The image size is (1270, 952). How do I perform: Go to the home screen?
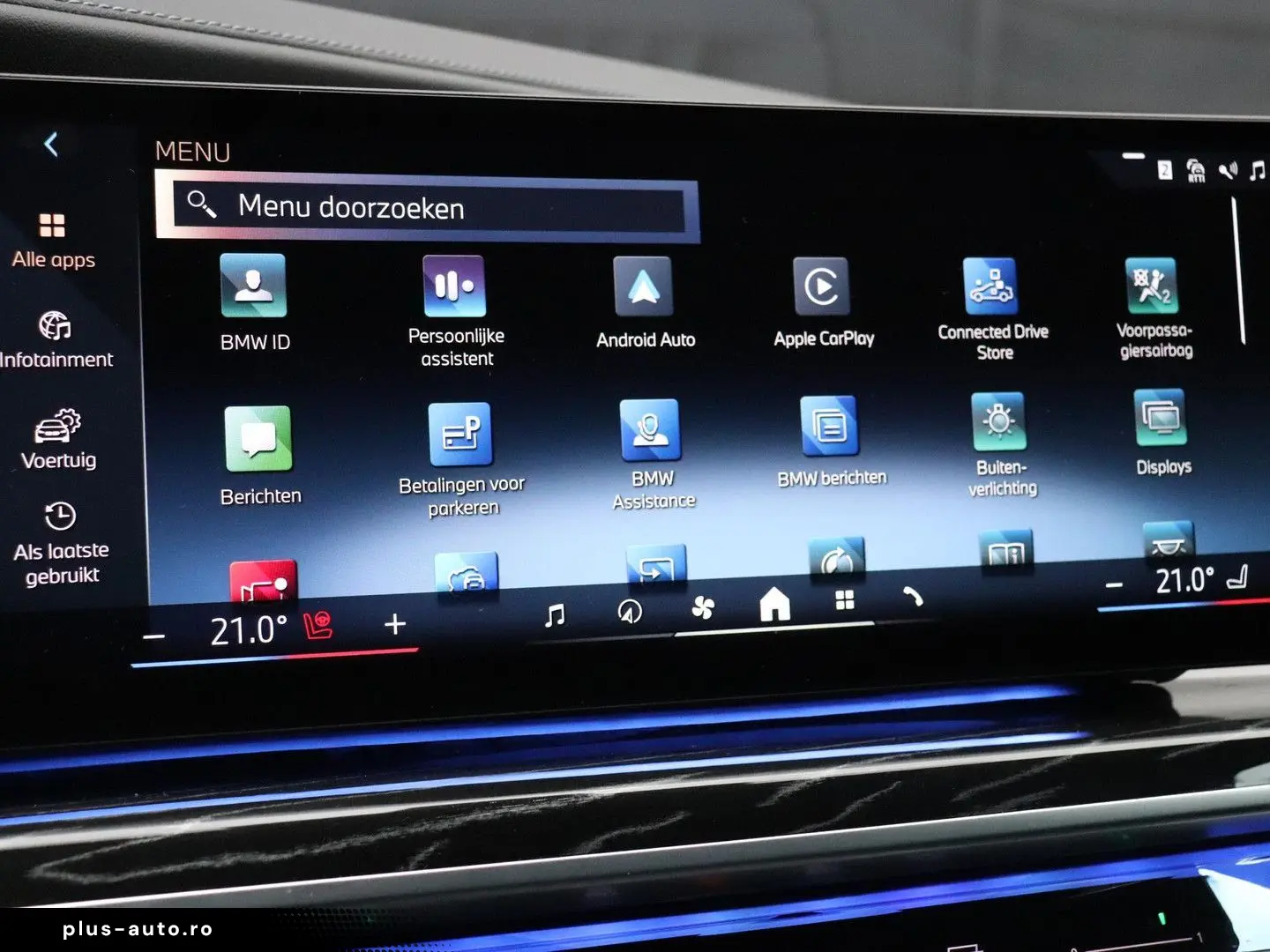774,605
